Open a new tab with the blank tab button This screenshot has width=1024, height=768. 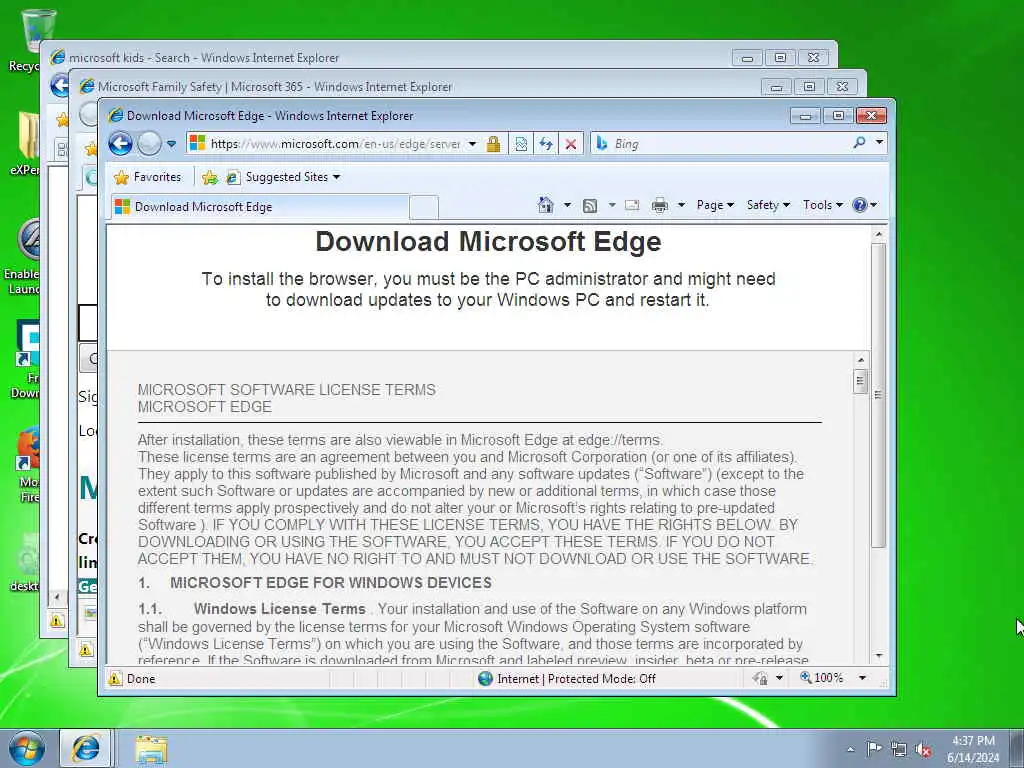click(x=424, y=207)
